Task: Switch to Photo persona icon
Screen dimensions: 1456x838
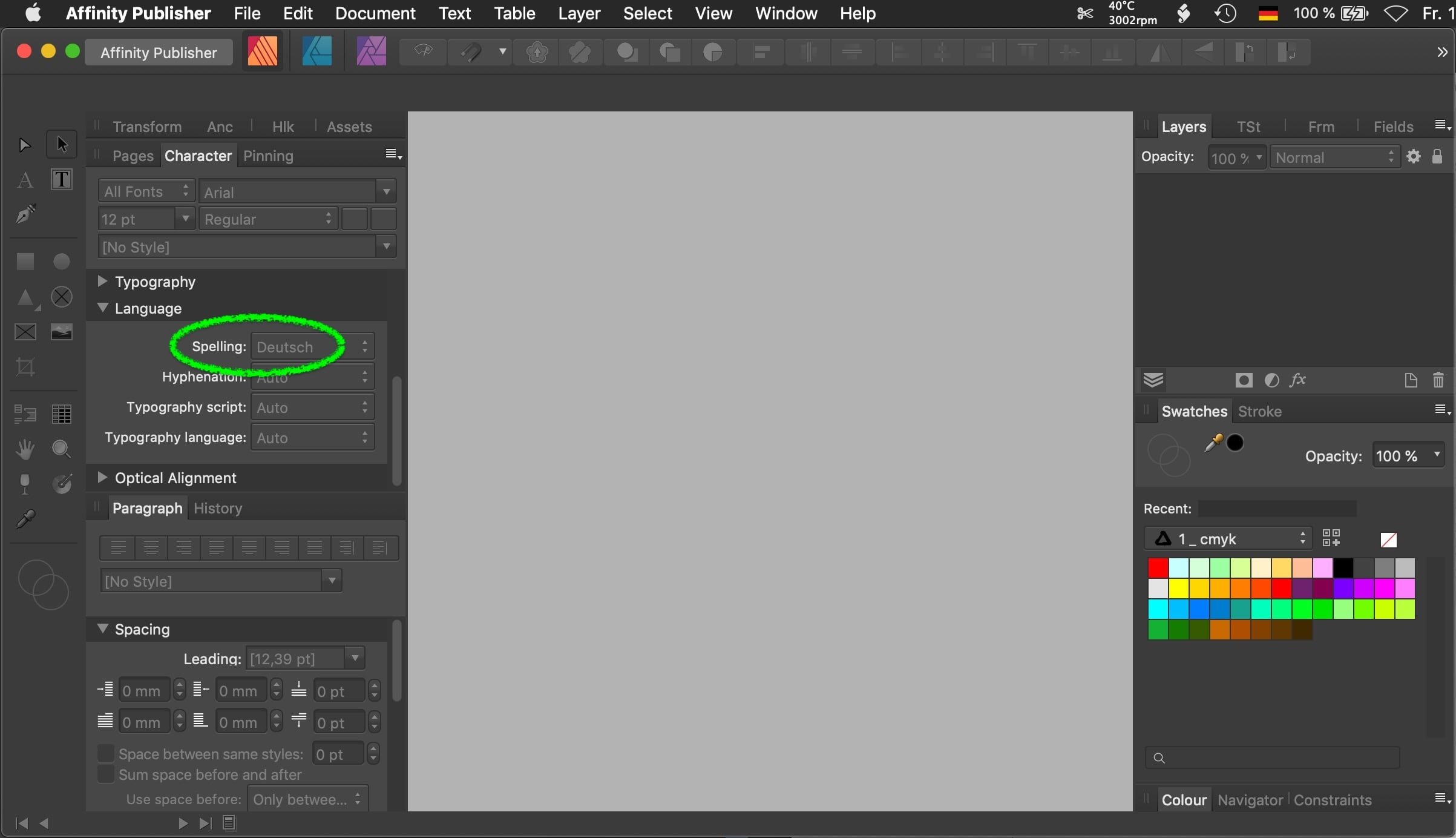Action: 371,51
